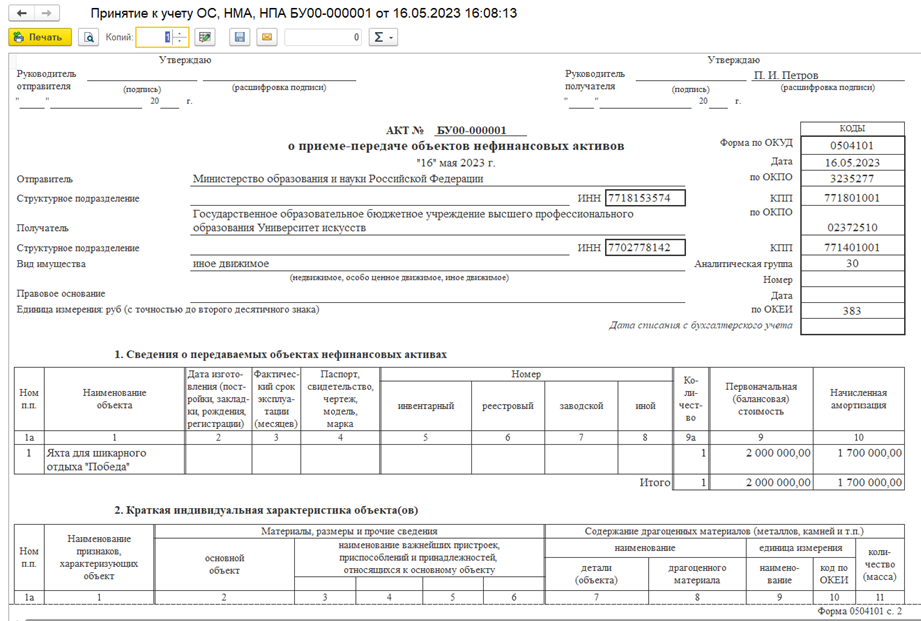
Task: Select the cell with act number БУ00-000001
Action: tap(480, 130)
